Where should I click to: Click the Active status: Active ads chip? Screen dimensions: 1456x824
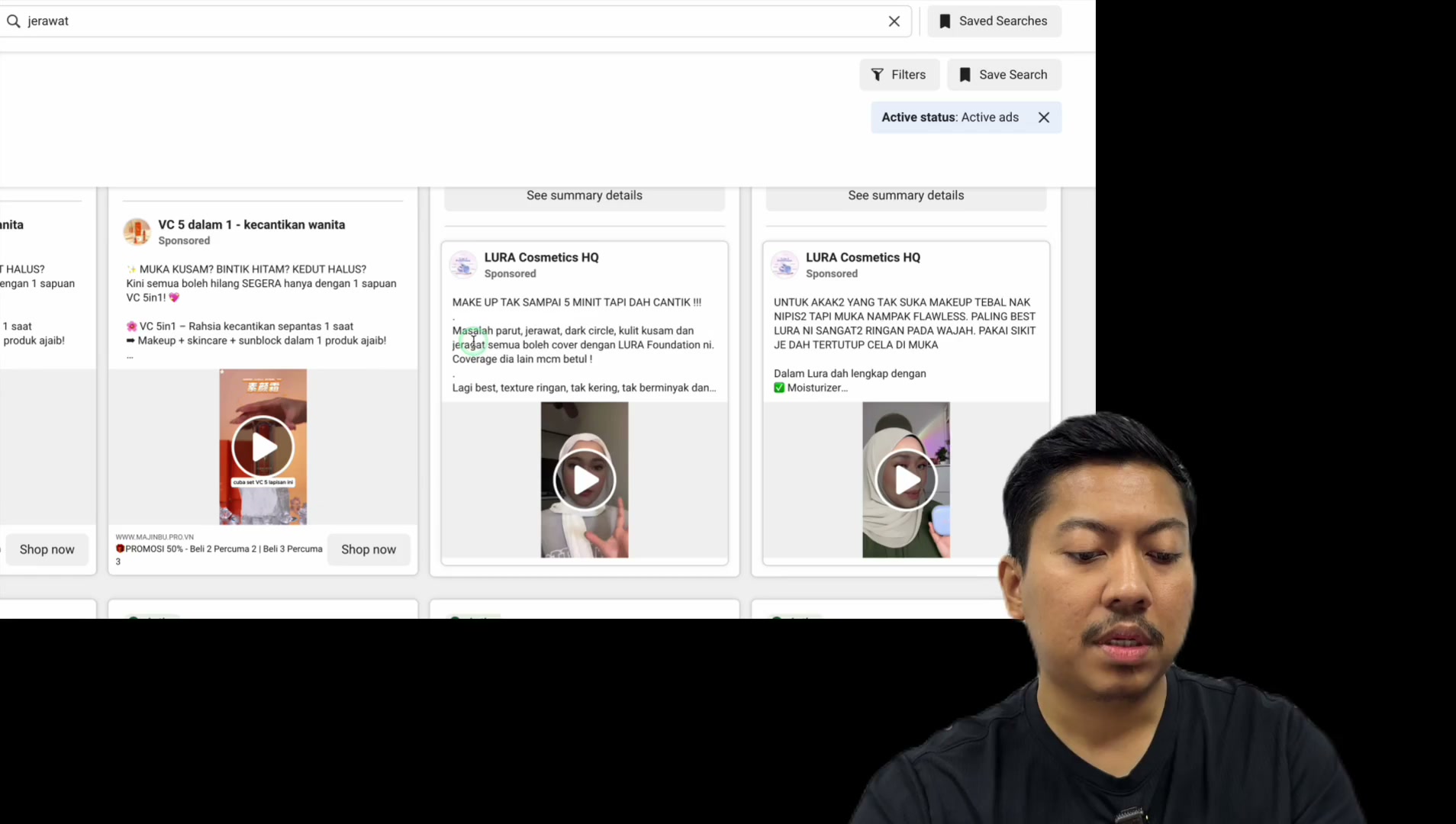(966, 117)
